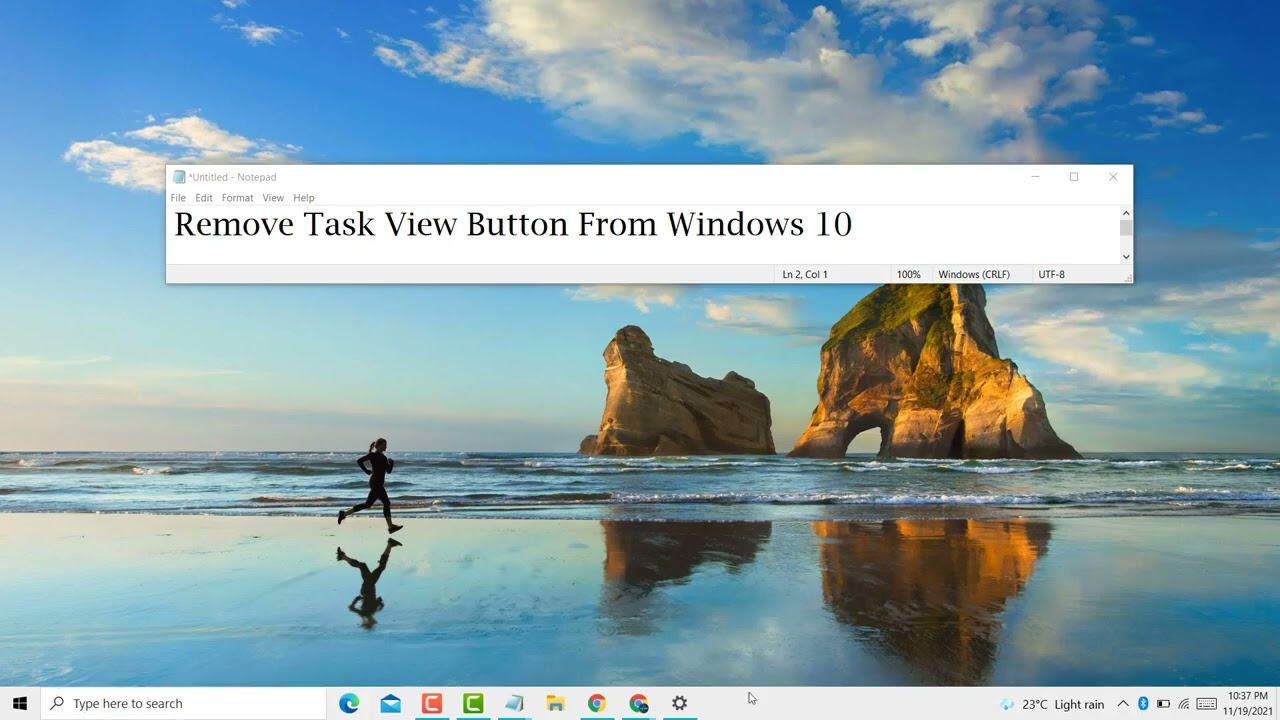This screenshot has height=720, width=1280.
Task: Click the Notepad vertical scrollbar thumb
Action: [x=1126, y=228]
